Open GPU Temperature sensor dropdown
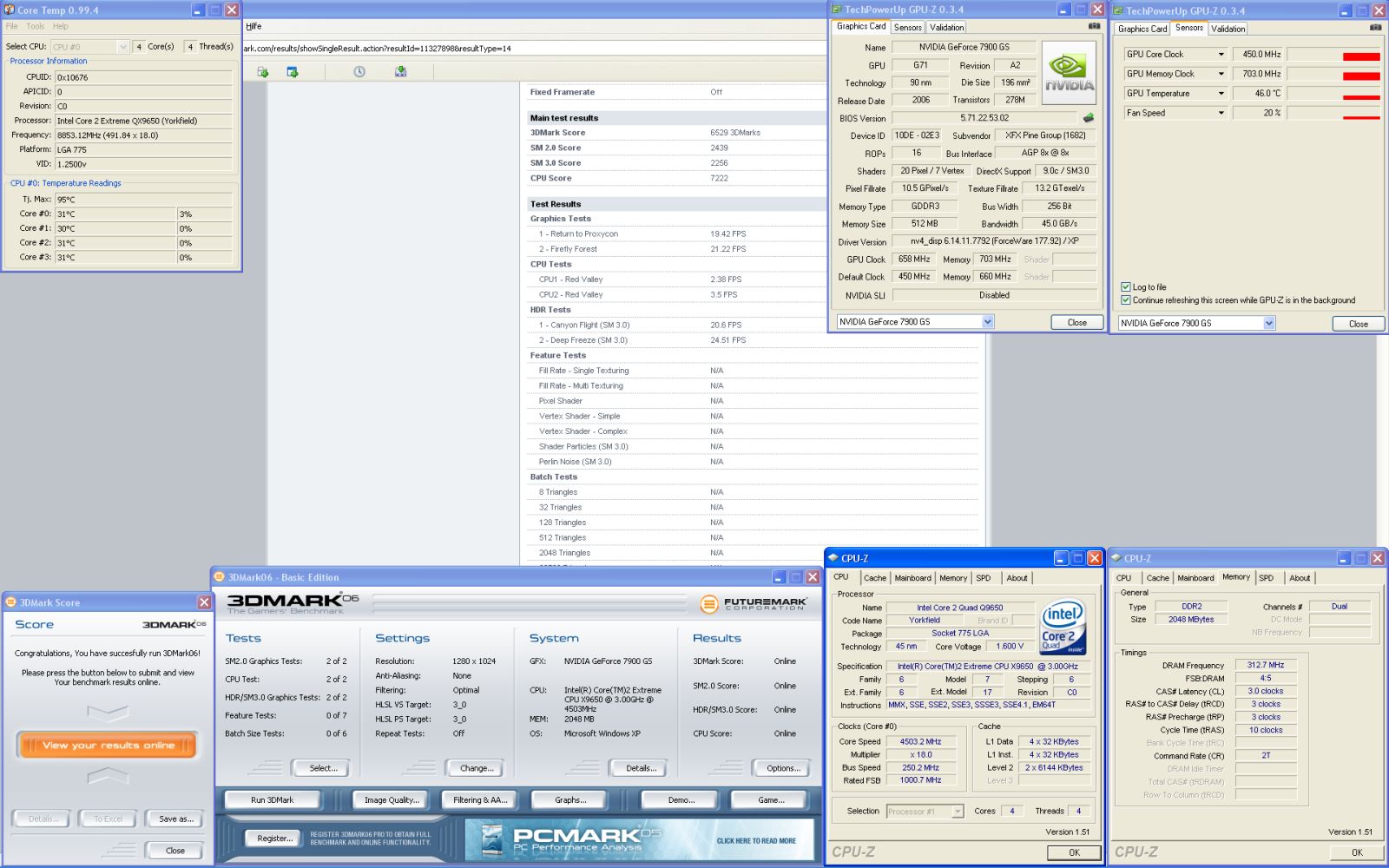Image resolution: width=1389 pixels, height=868 pixels. [x=1221, y=94]
